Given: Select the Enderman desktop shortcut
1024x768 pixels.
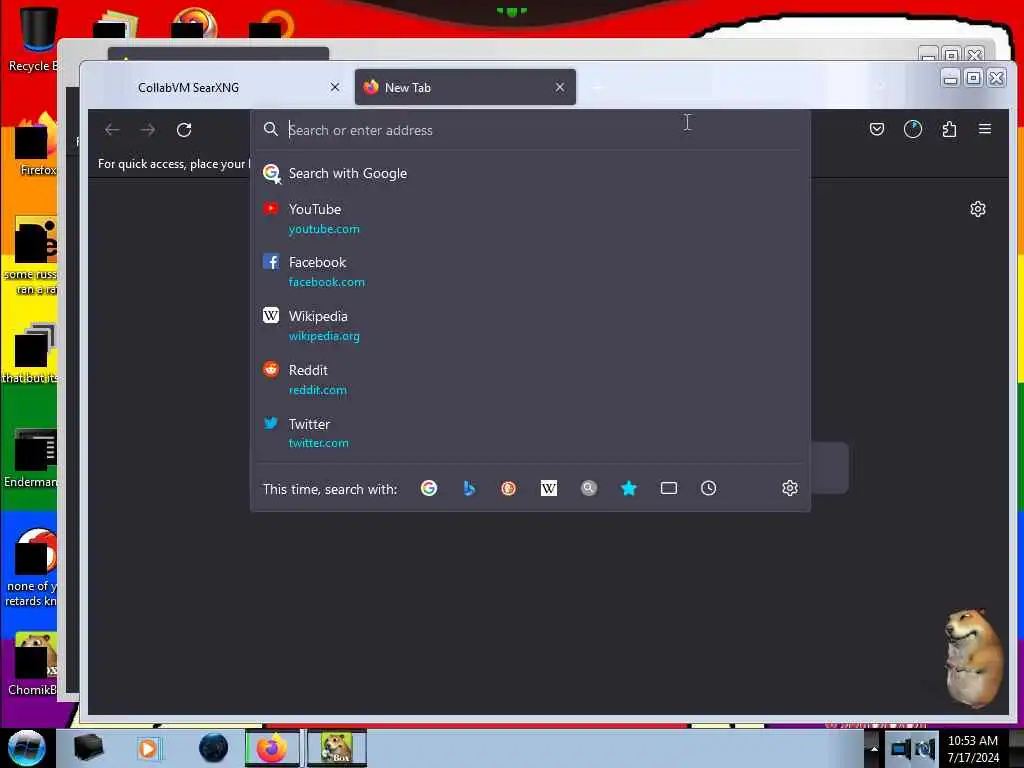Looking at the screenshot, I should pyautogui.click(x=31, y=458).
